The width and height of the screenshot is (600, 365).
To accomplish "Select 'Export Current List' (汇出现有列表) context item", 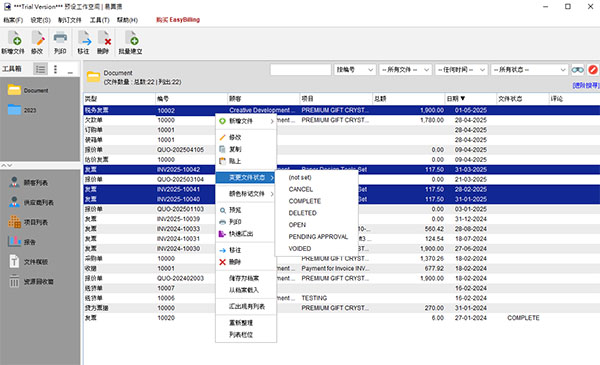I will coord(246,306).
